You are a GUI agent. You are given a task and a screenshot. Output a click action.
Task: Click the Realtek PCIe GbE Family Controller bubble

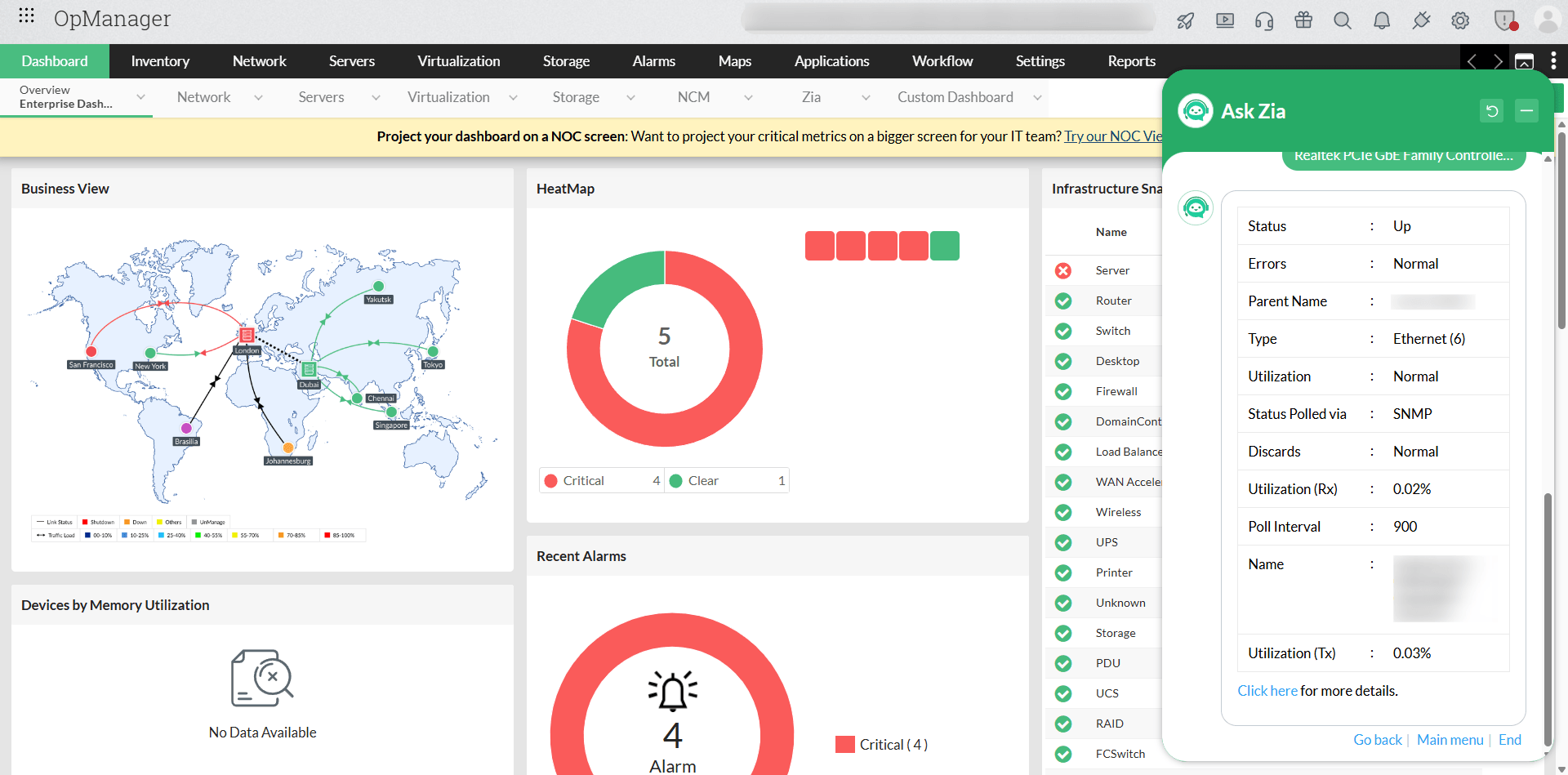tap(1404, 158)
